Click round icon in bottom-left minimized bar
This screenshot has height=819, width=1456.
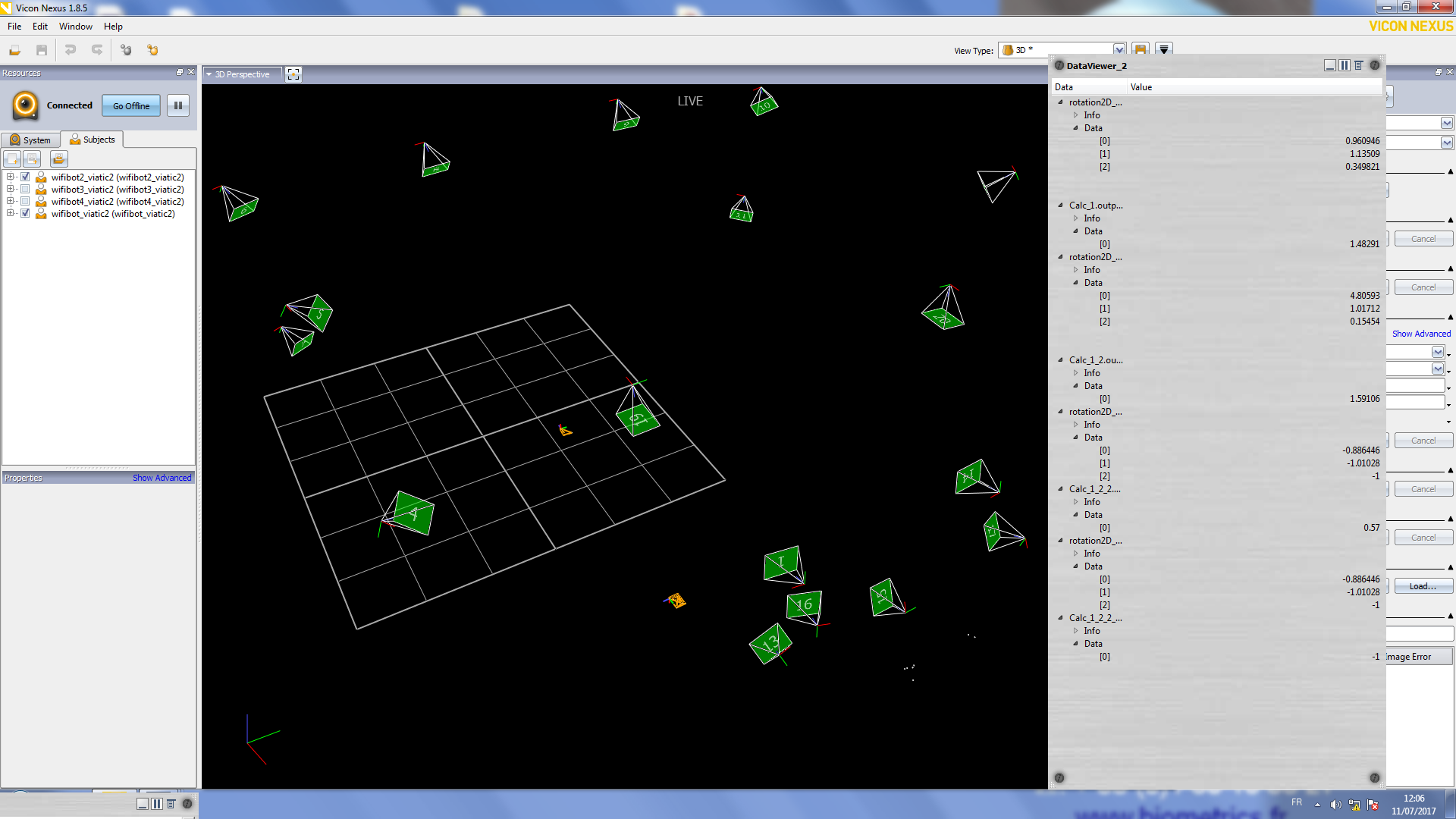[187, 804]
